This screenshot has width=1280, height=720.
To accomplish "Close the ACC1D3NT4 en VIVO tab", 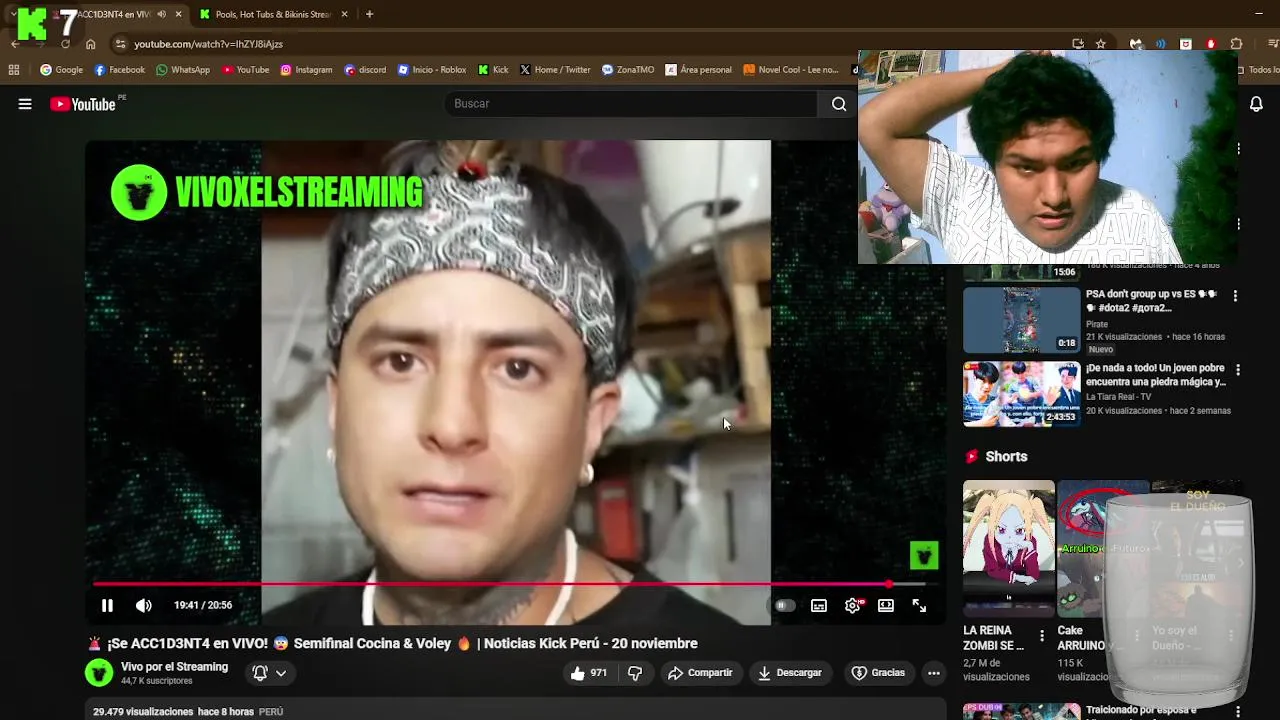I will (179, 14).
